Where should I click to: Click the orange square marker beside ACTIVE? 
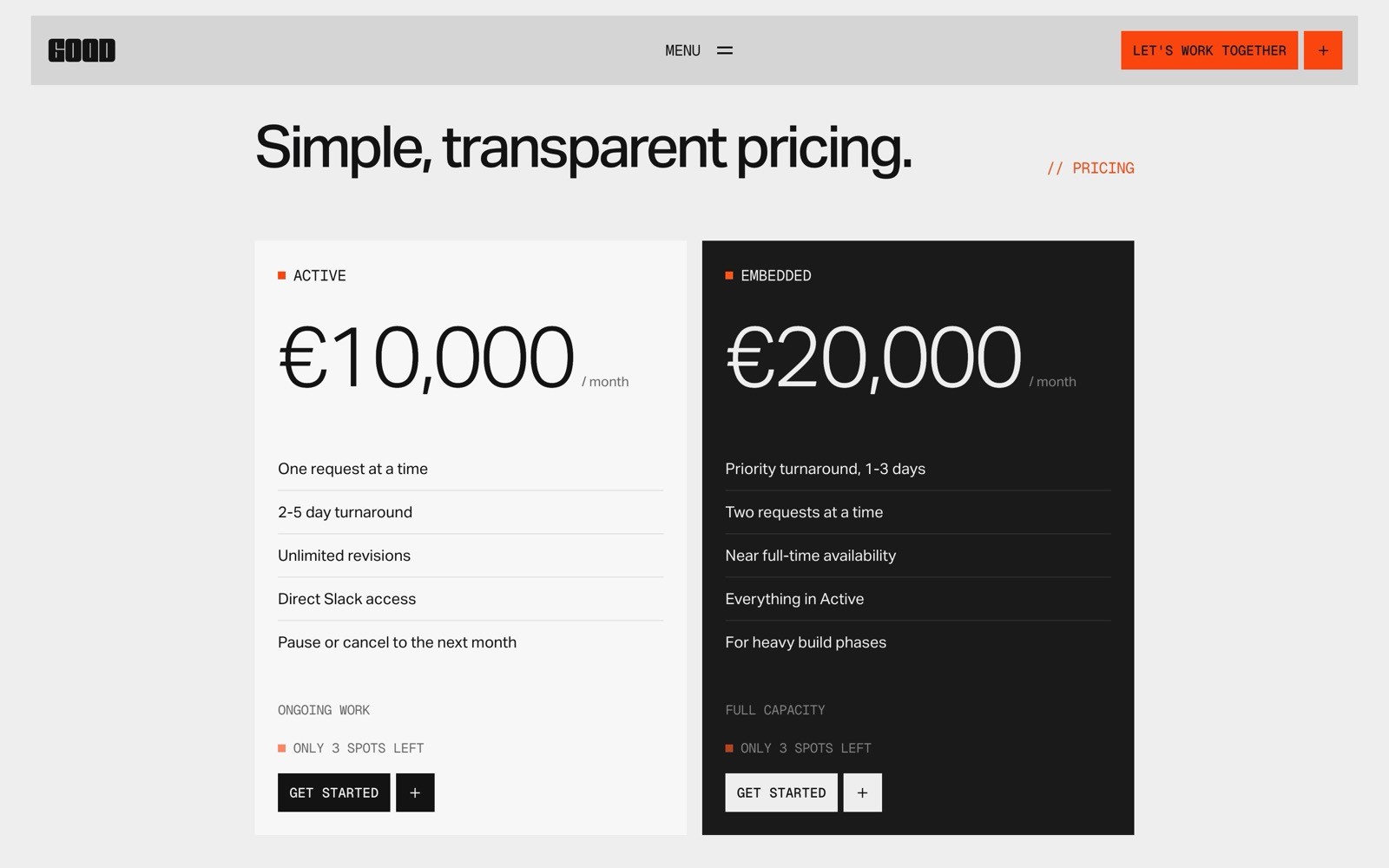pos(281,274)
